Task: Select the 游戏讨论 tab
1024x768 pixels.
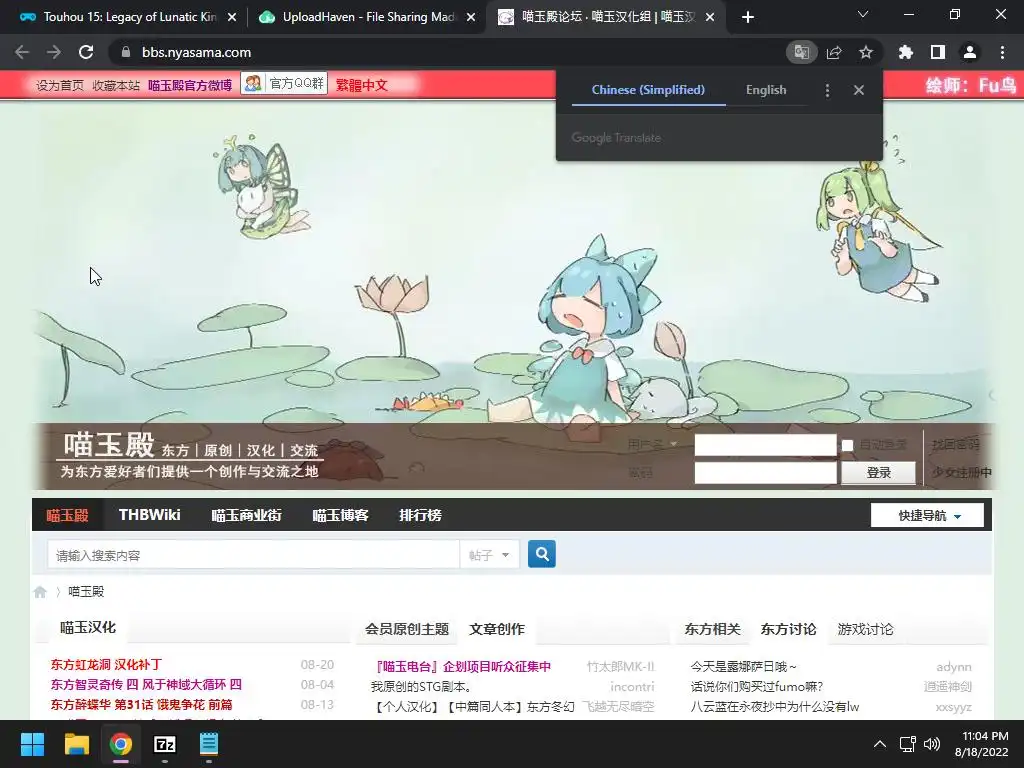Action: coord(865,629)
